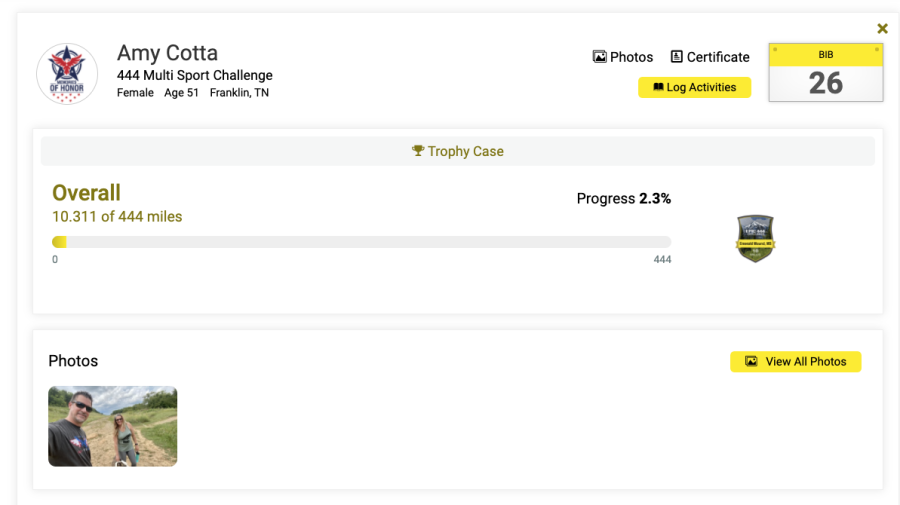Click the View All Photos button
Screen dimensions: 900x505
tap(796, 362)
